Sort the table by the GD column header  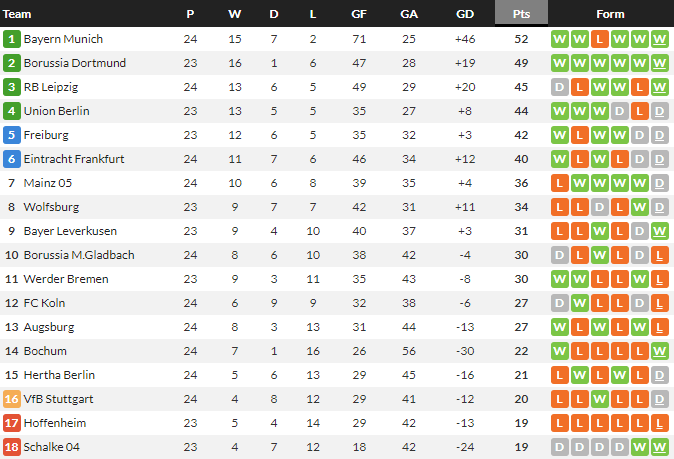click(465, 14)
